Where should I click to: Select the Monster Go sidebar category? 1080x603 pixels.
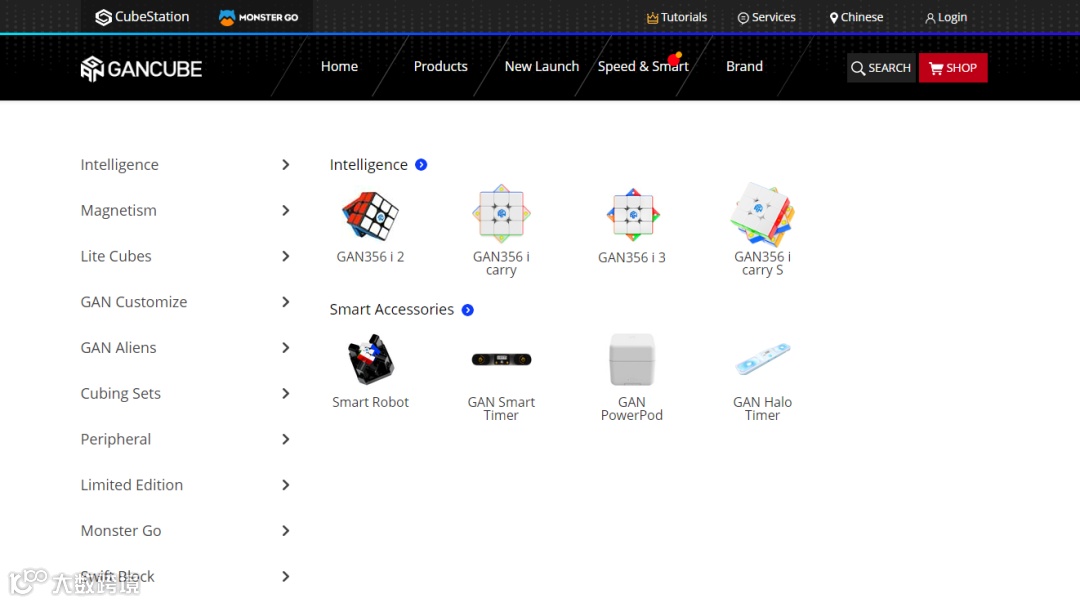pyautogui.click(x=121, y=531)
